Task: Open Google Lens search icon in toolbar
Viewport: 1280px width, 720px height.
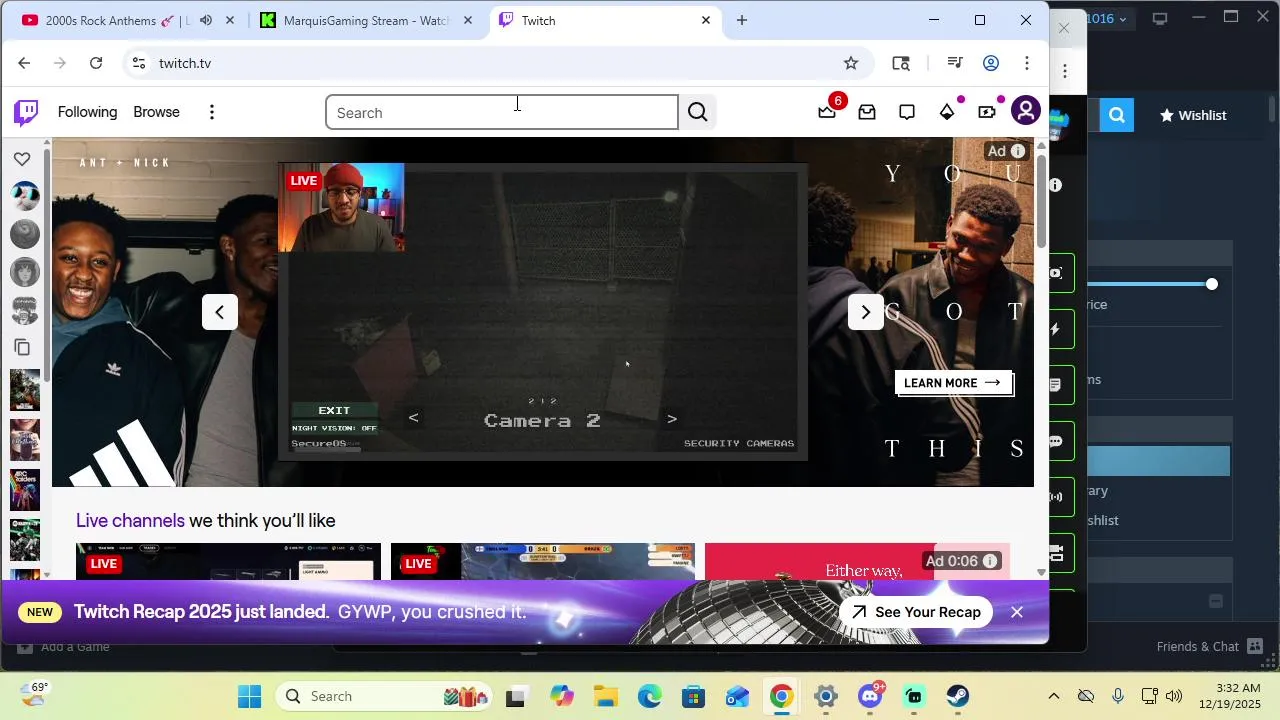Action: pos(901,63)
